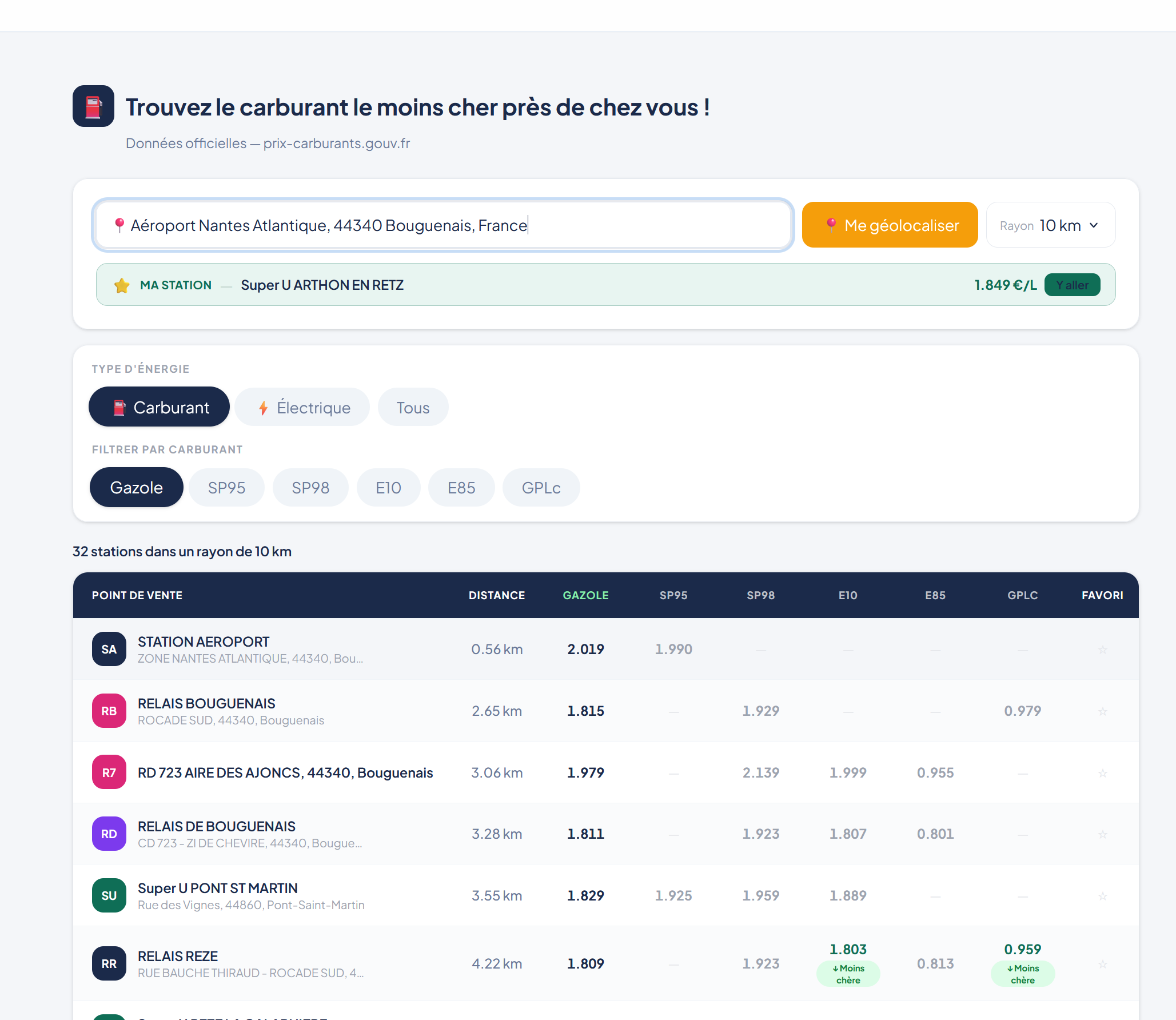Click the SA avatar of STATION AEROPORT
The width and height of the screenshot is (1176, 1020).
(109, 649)
